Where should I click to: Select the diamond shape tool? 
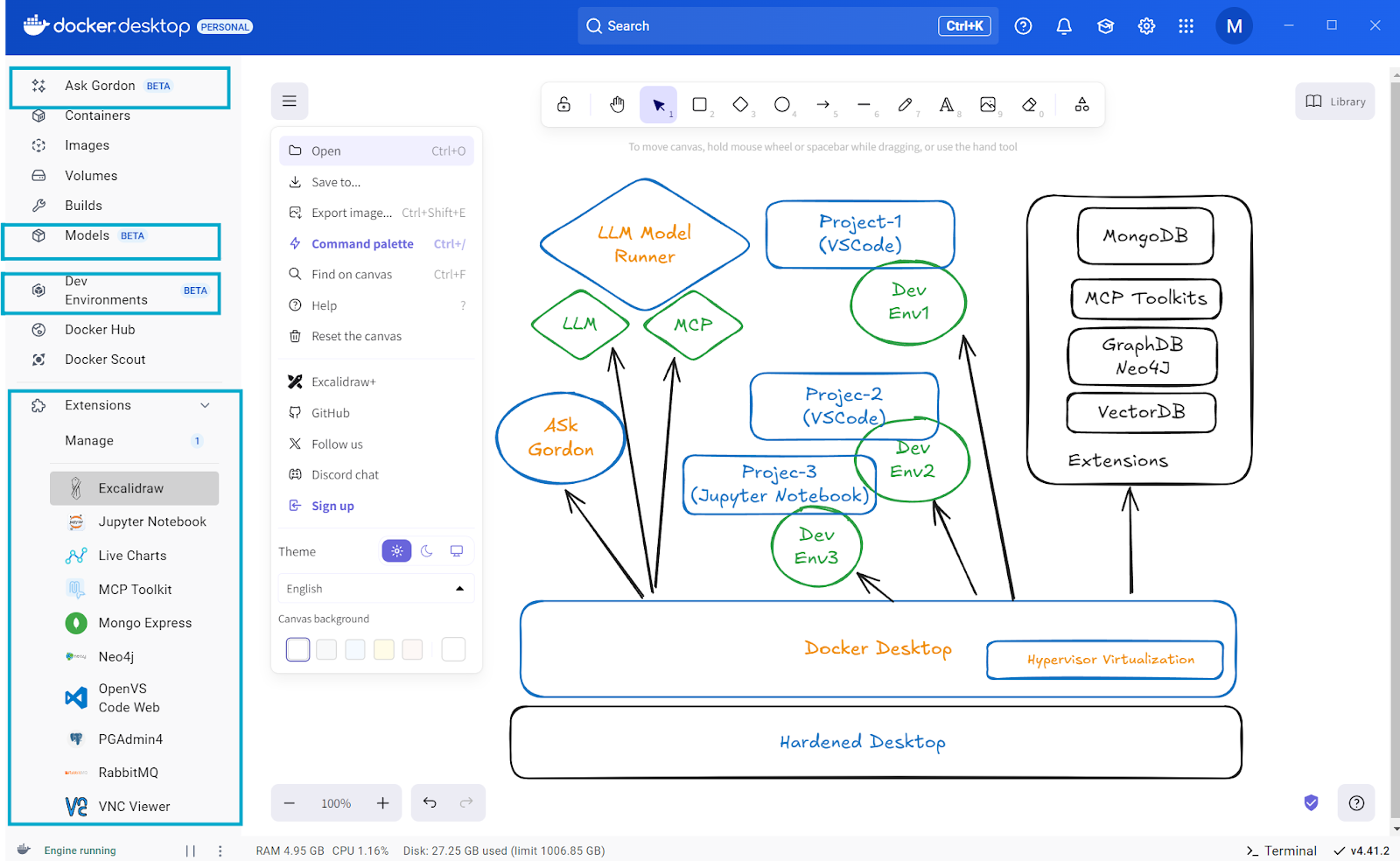click(x=740, y=105)
